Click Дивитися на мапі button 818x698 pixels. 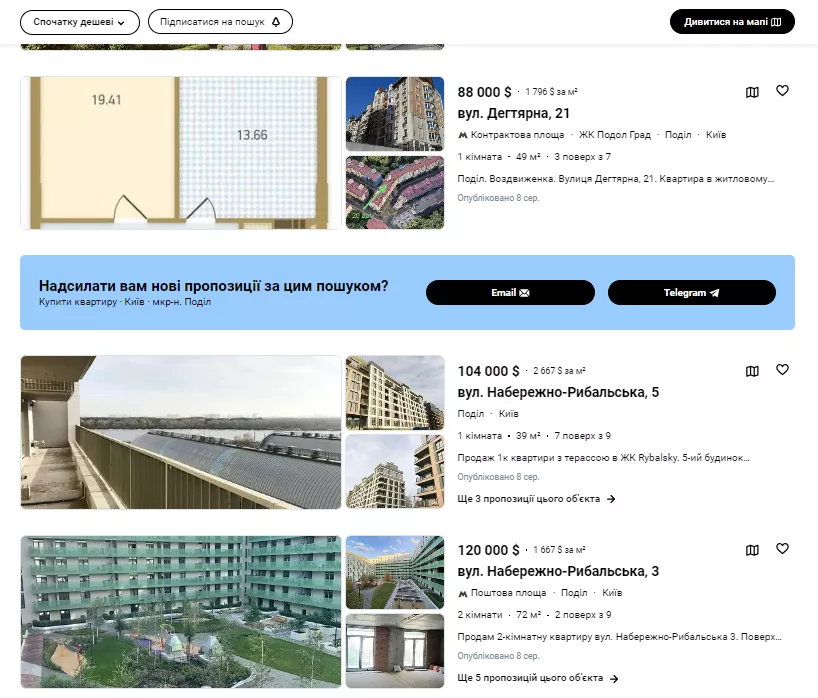pyautogui.click(x=732, y=21)
